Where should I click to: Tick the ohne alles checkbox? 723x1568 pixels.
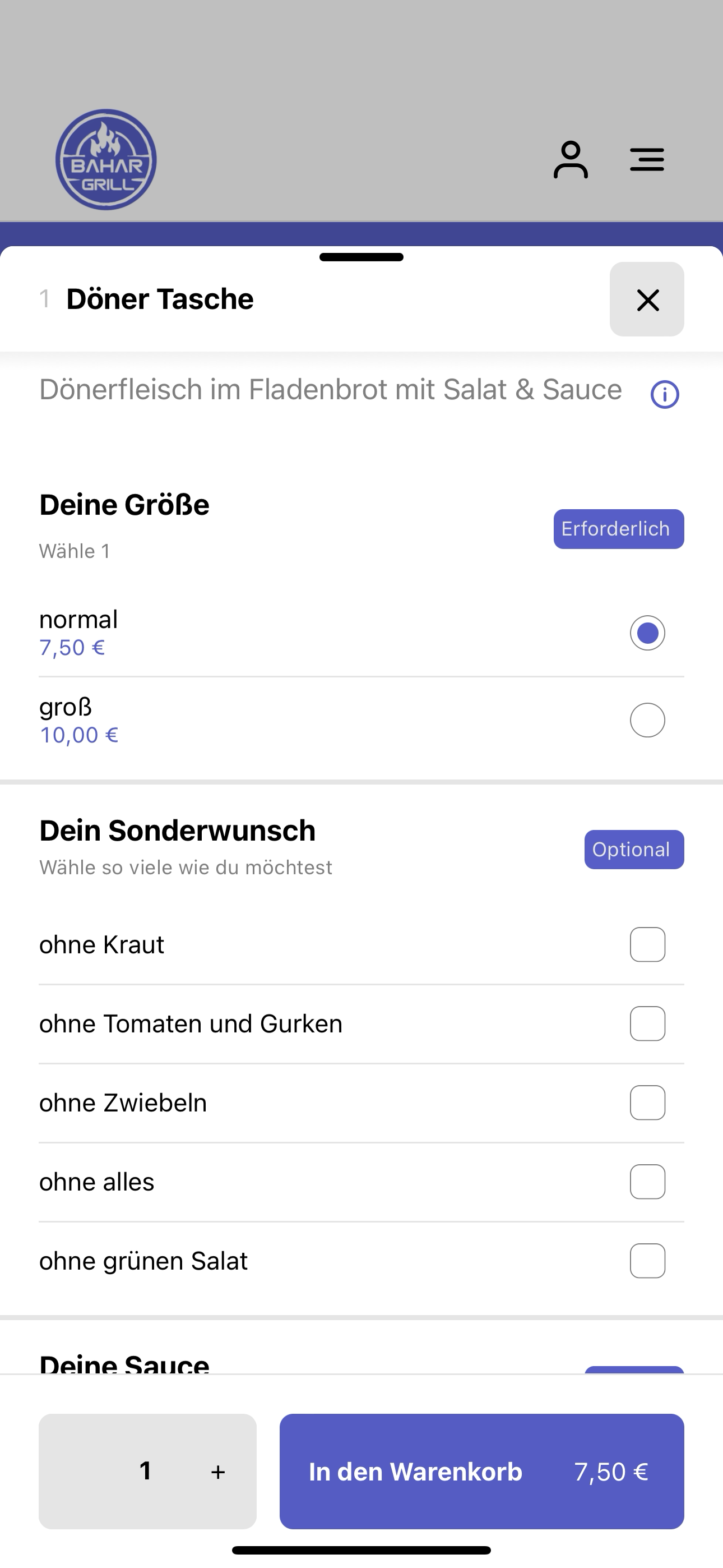[x=647, y=1182]
